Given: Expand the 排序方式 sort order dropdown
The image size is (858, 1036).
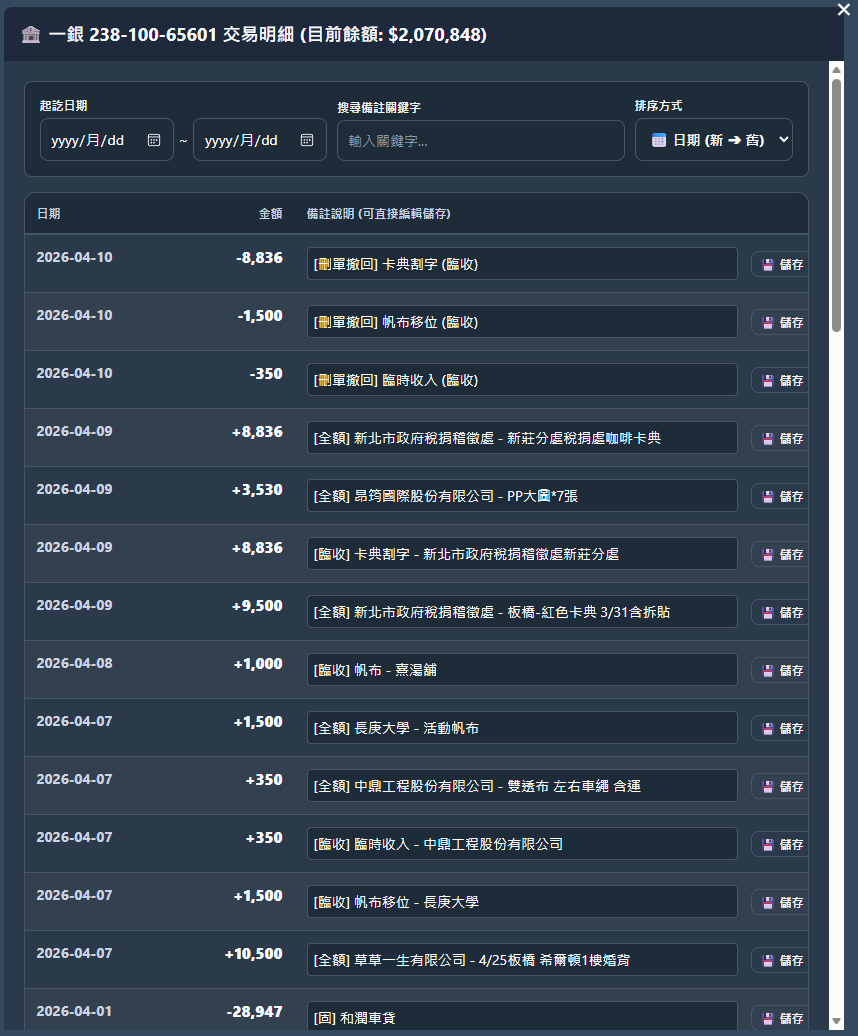Looking at the screenshot, I should pos(713,140).
